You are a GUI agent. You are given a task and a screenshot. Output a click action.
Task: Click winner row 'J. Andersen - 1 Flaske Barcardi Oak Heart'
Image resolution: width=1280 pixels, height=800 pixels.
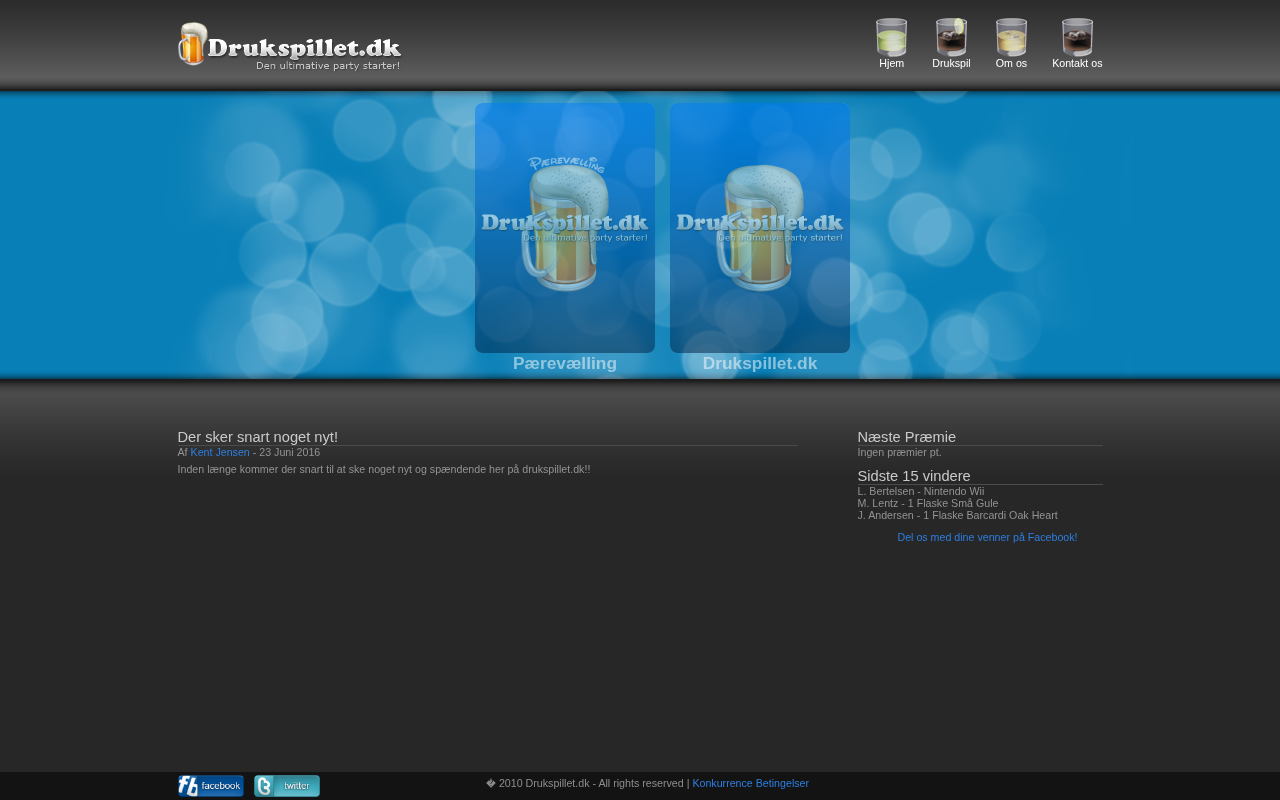(x=958, y=515)
